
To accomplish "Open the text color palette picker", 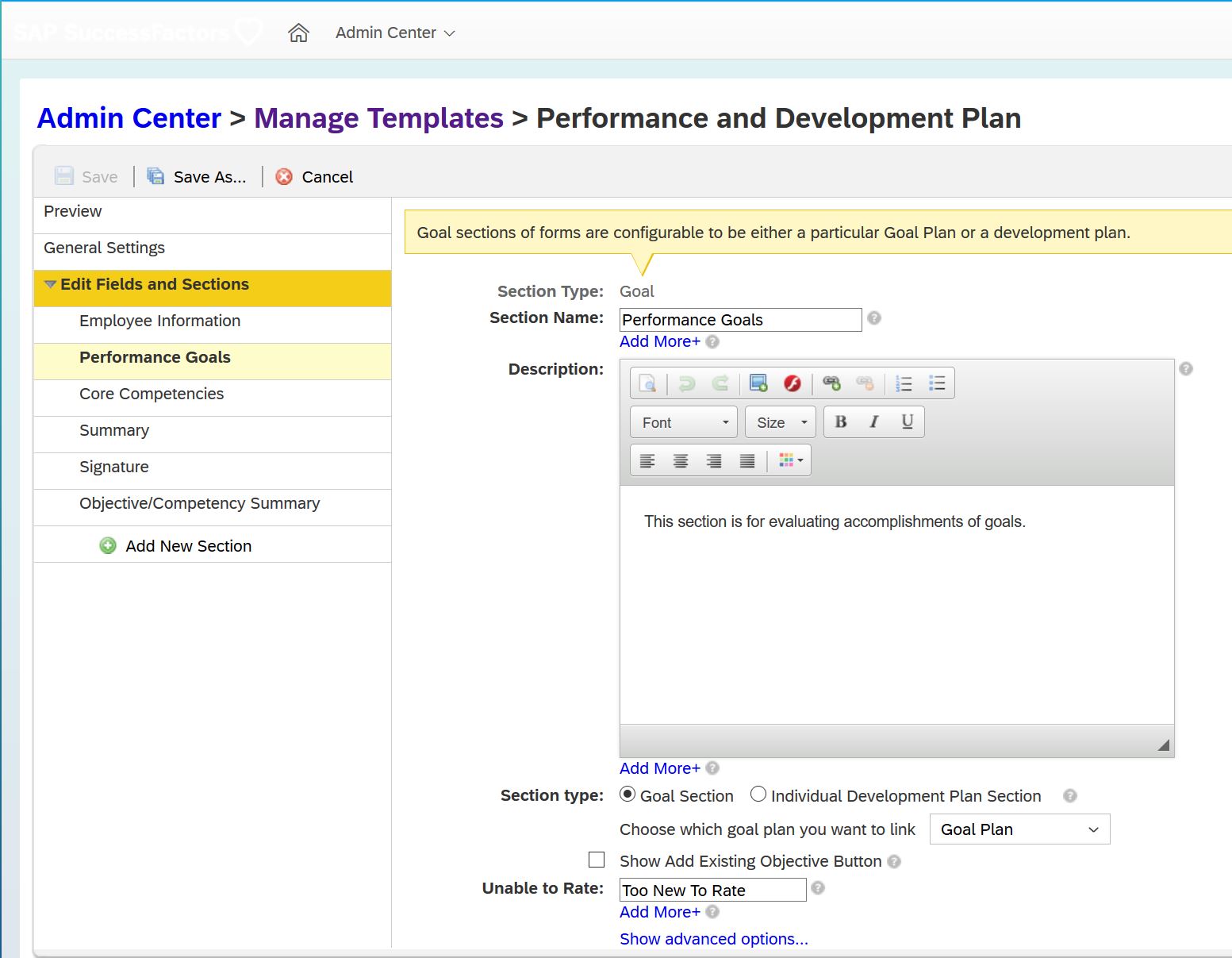I will [791, 460].
